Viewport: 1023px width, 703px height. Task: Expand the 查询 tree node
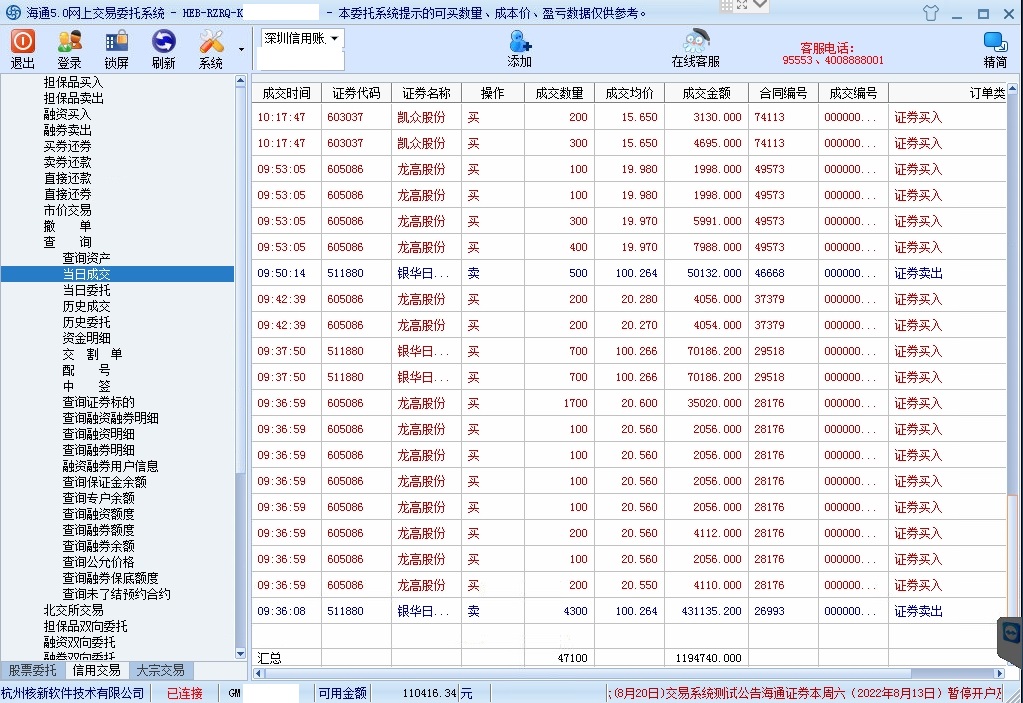67,242
